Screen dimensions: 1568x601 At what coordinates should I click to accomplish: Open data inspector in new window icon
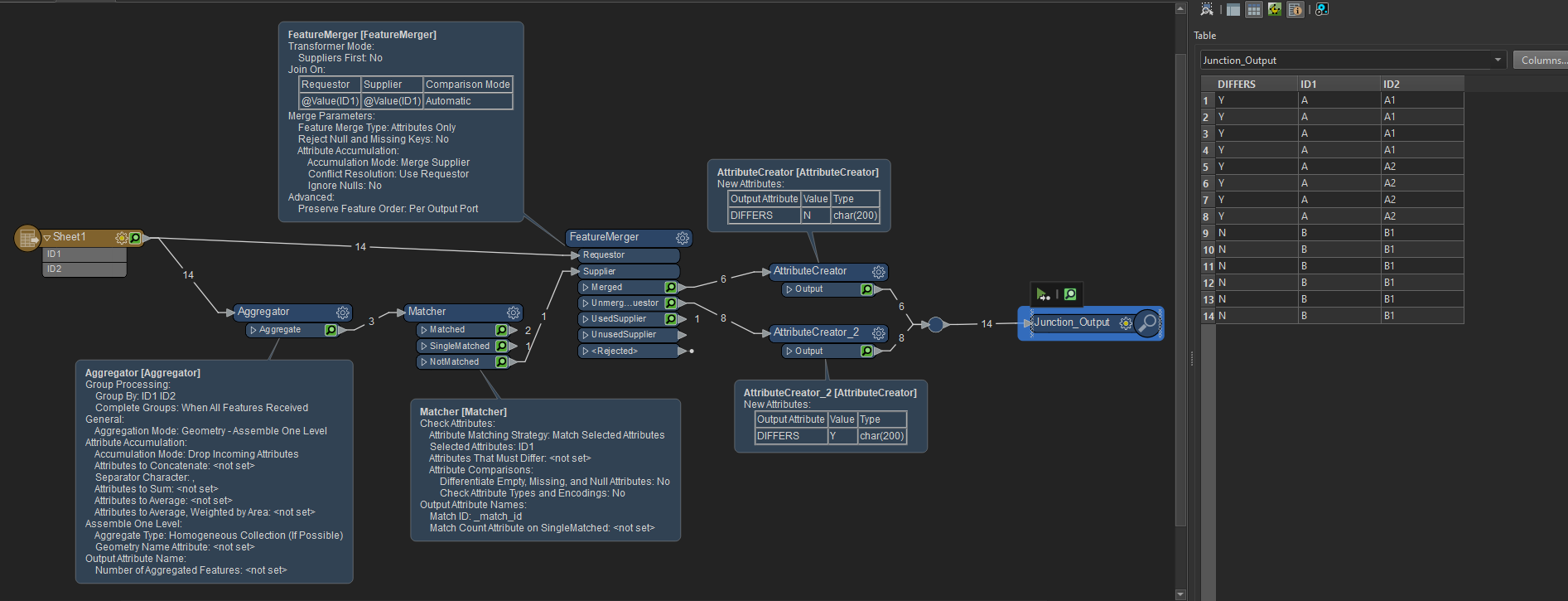[1322, 9]
